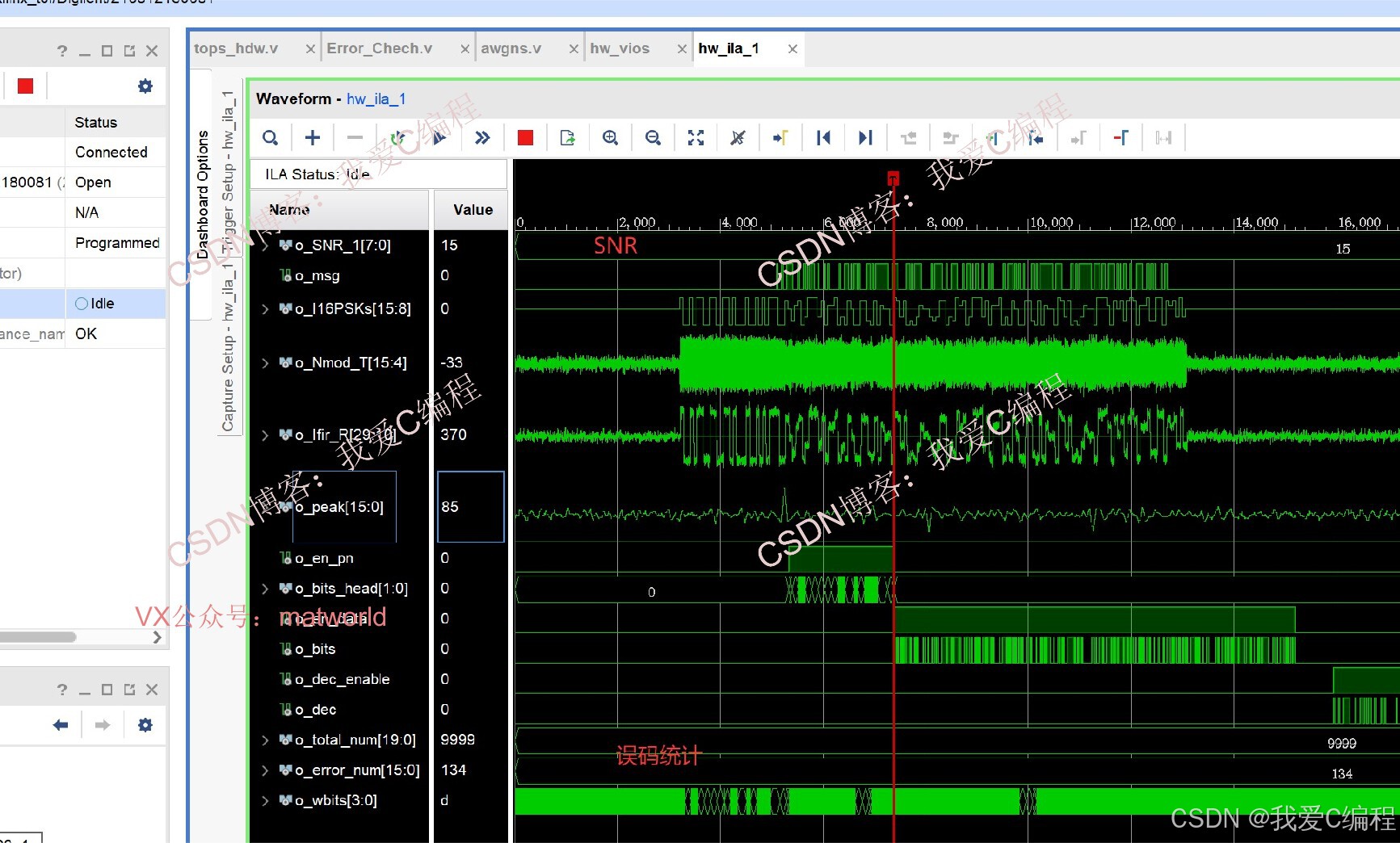Toggle the cursor snapping icon
This screenshot has width=1400, height=843.
tap(738, 138)
